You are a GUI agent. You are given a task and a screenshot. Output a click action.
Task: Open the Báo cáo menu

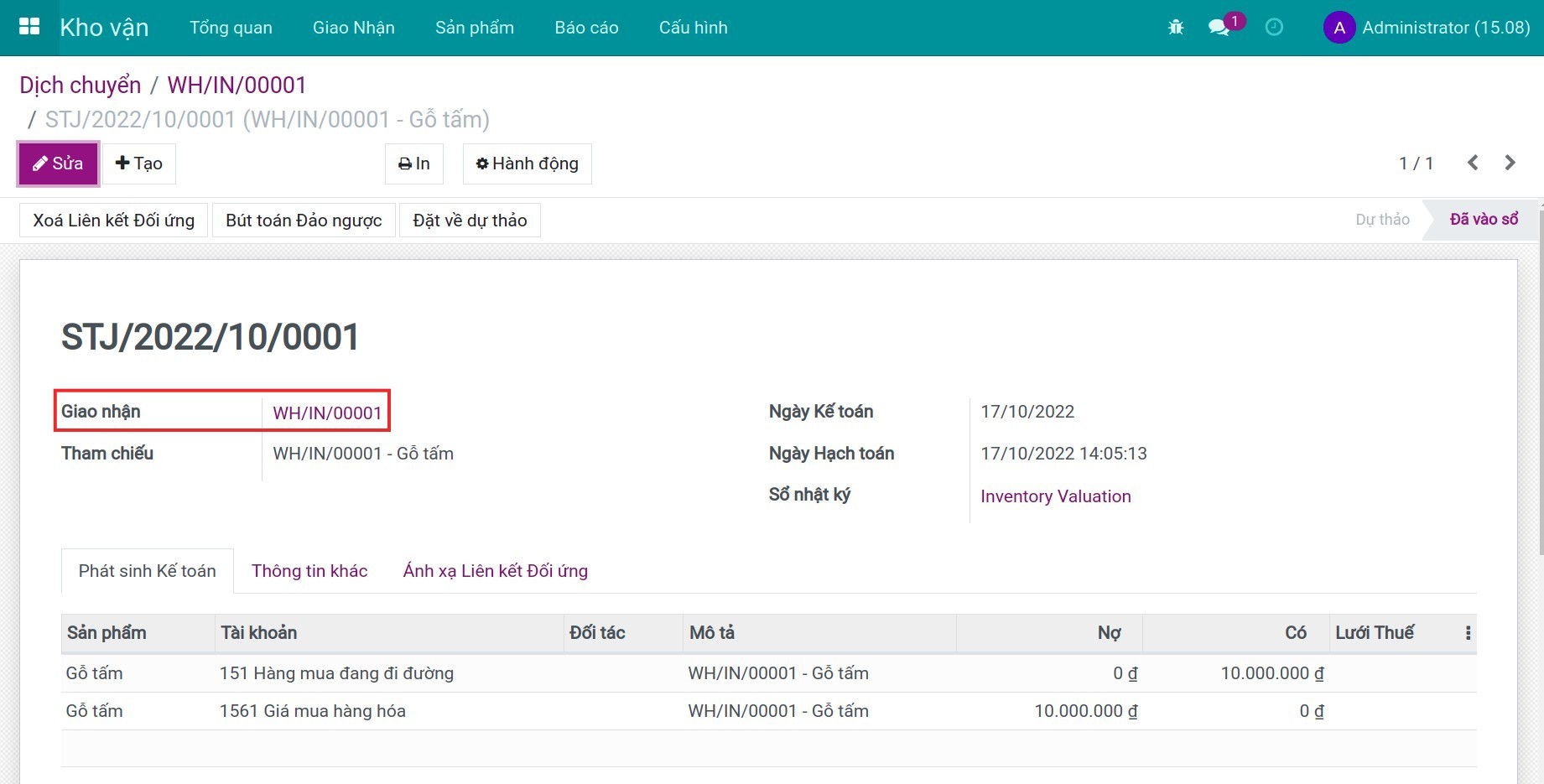point(586,28)
